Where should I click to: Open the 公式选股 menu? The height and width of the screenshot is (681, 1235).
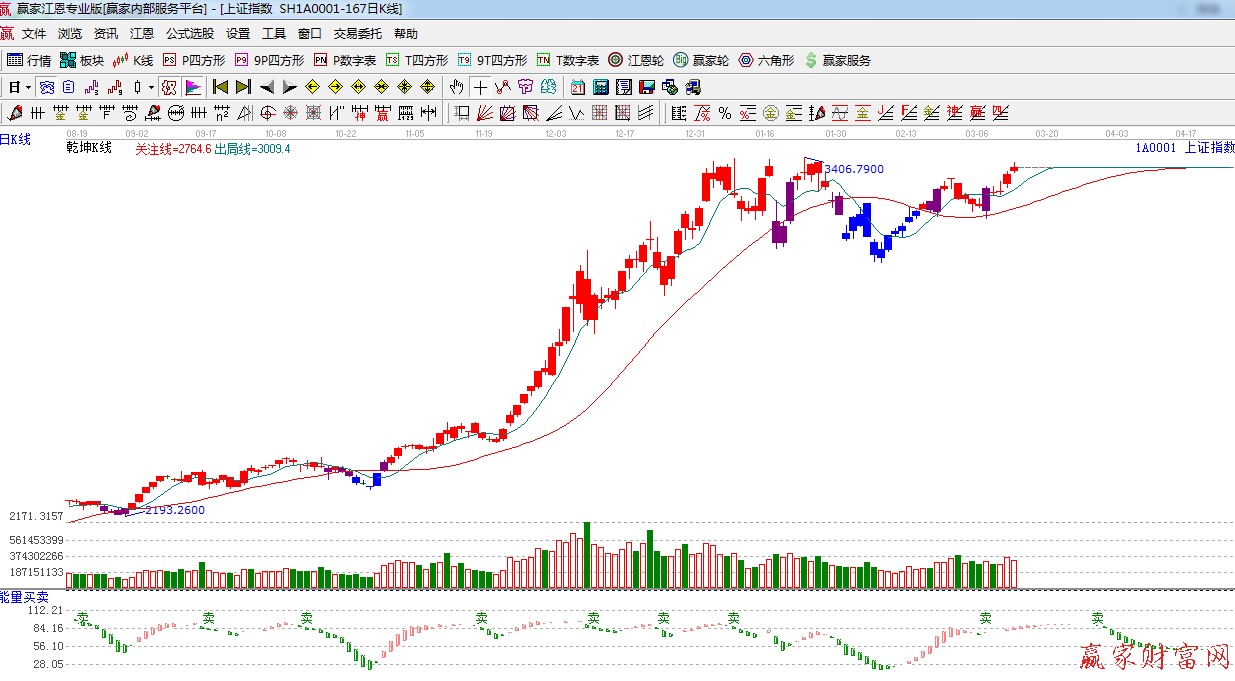click(x=190, y=34)
